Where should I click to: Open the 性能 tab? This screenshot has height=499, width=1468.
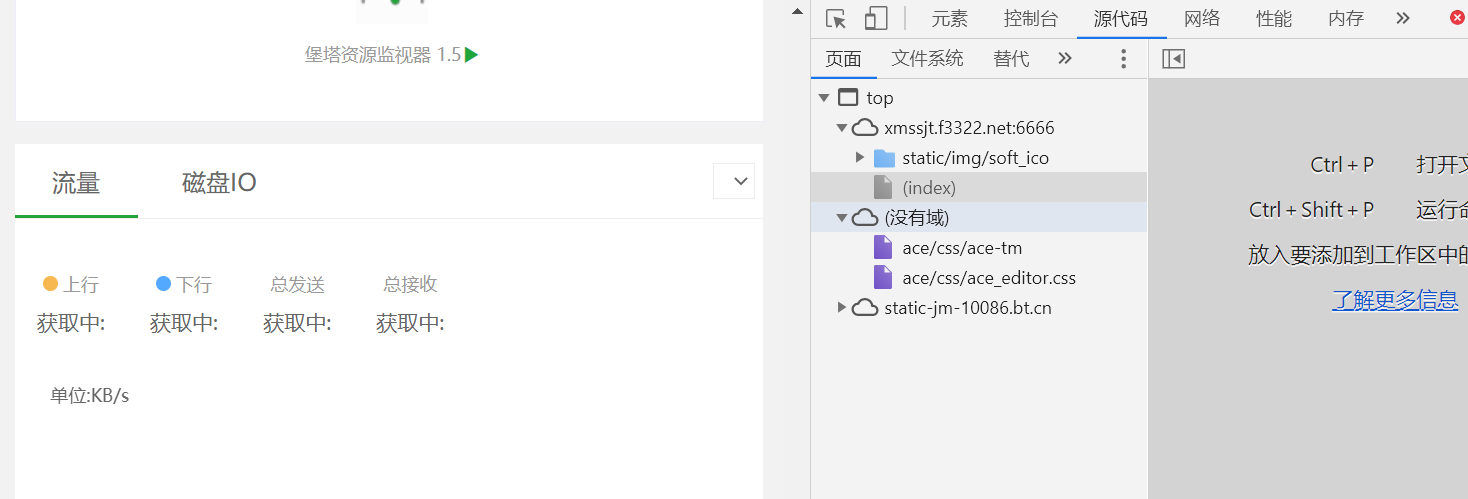click(1274, 18)
